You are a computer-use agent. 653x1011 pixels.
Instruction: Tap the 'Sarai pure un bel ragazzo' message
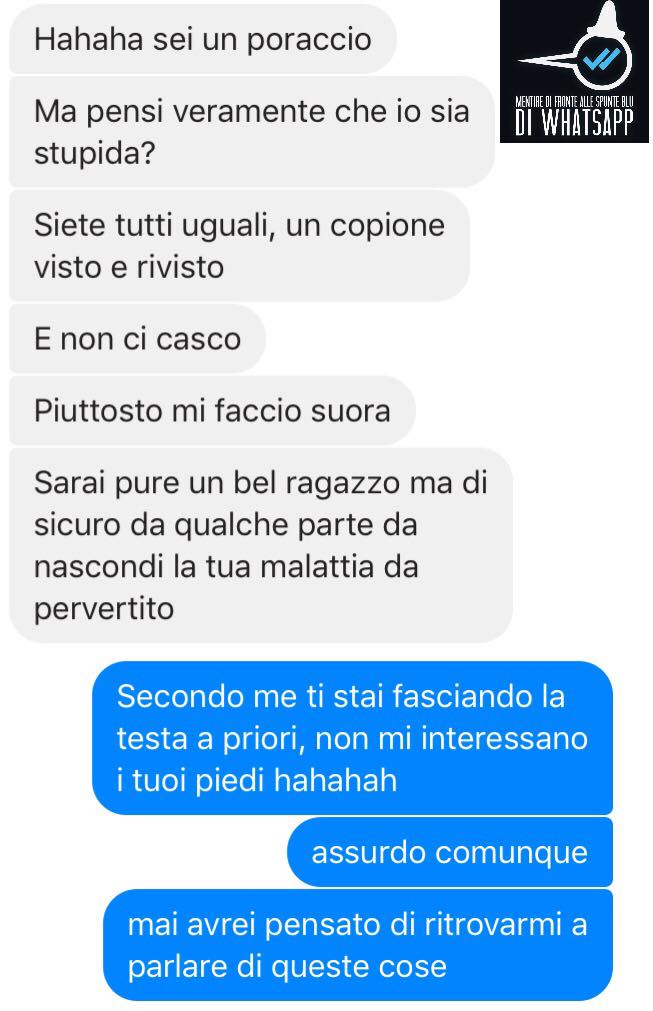tap(261, 545)
